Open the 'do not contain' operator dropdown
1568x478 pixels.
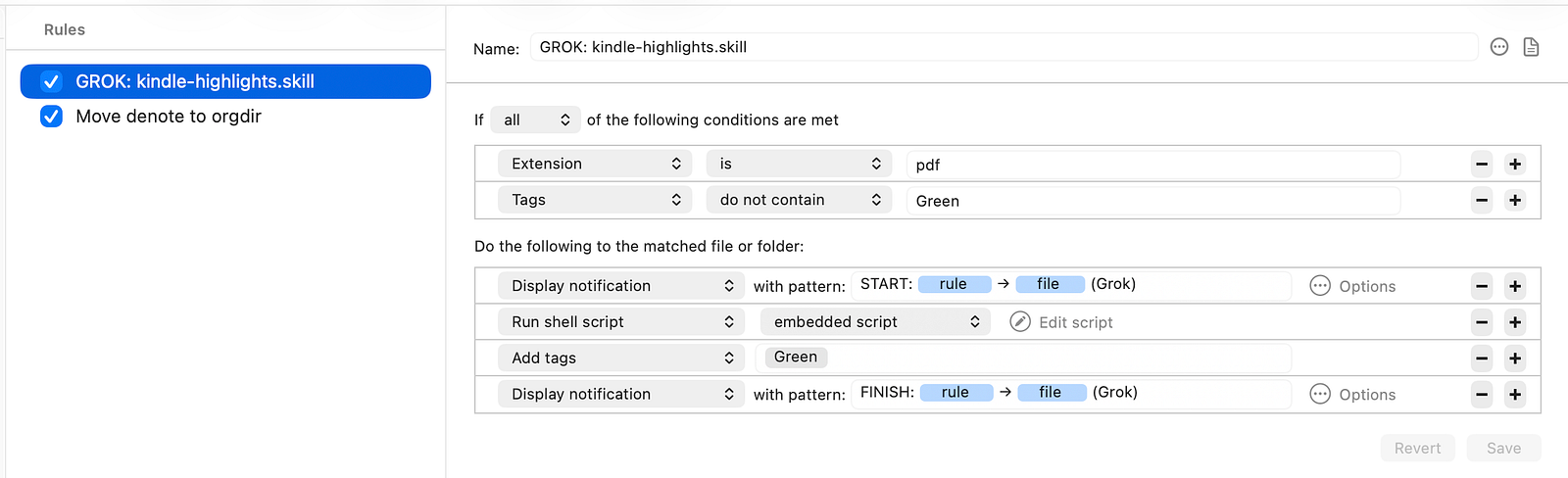click(799, 200)
